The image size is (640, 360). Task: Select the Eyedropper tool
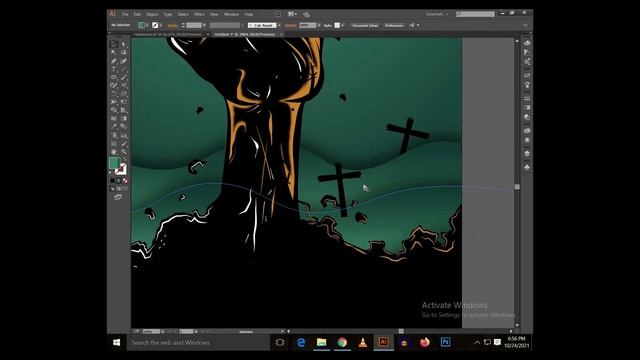tap(113, 126)
